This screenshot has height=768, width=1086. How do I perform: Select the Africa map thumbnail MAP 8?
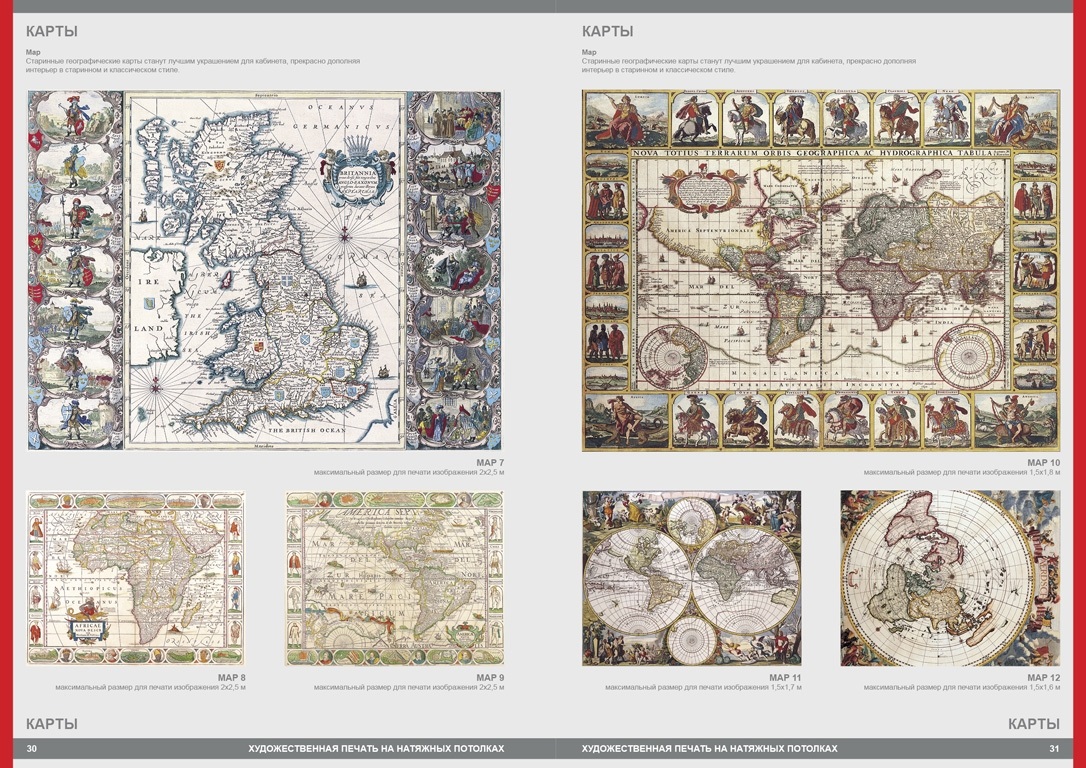tap(136, 577)
